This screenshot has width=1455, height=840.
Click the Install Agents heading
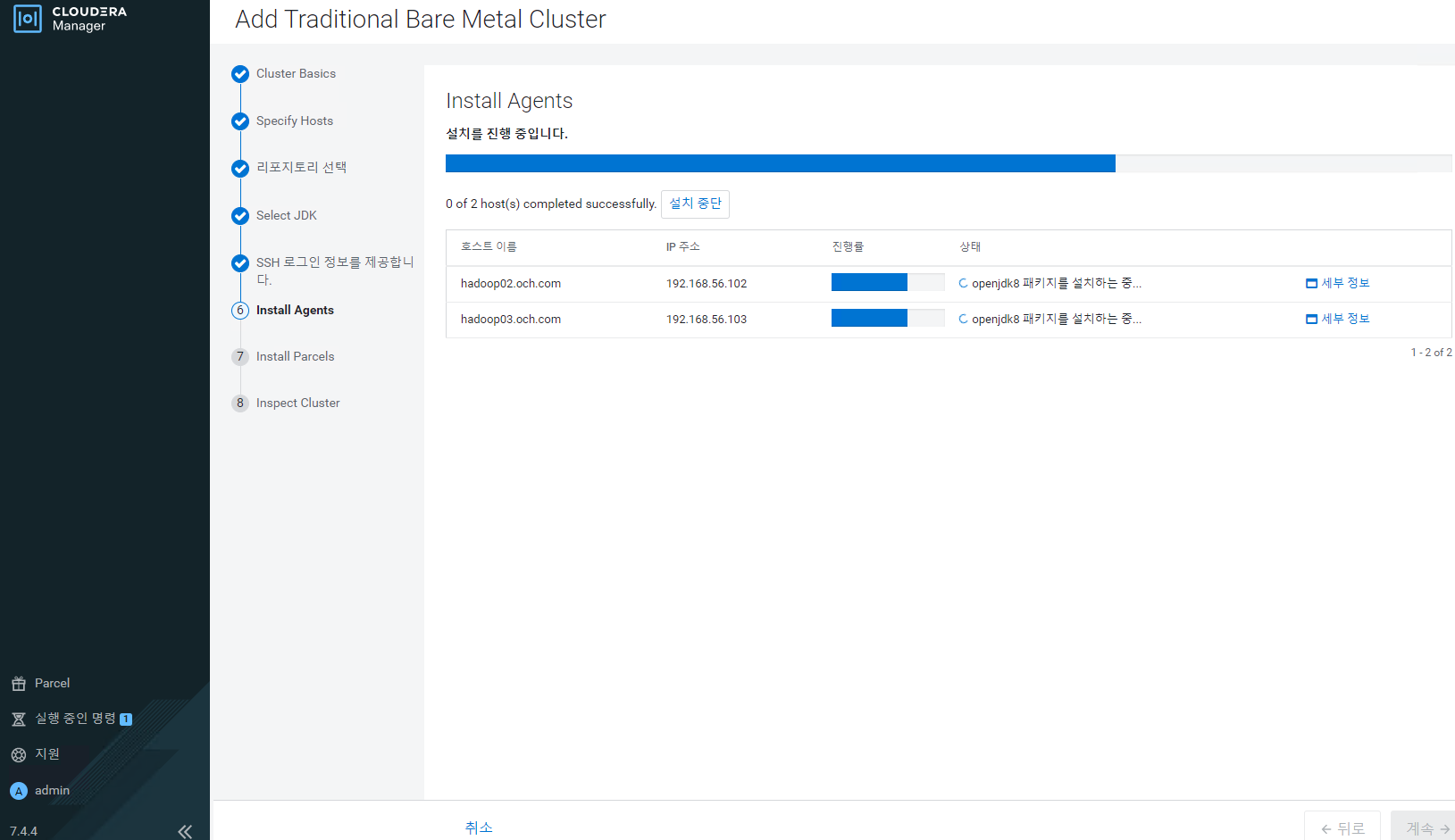coord(509,102)
